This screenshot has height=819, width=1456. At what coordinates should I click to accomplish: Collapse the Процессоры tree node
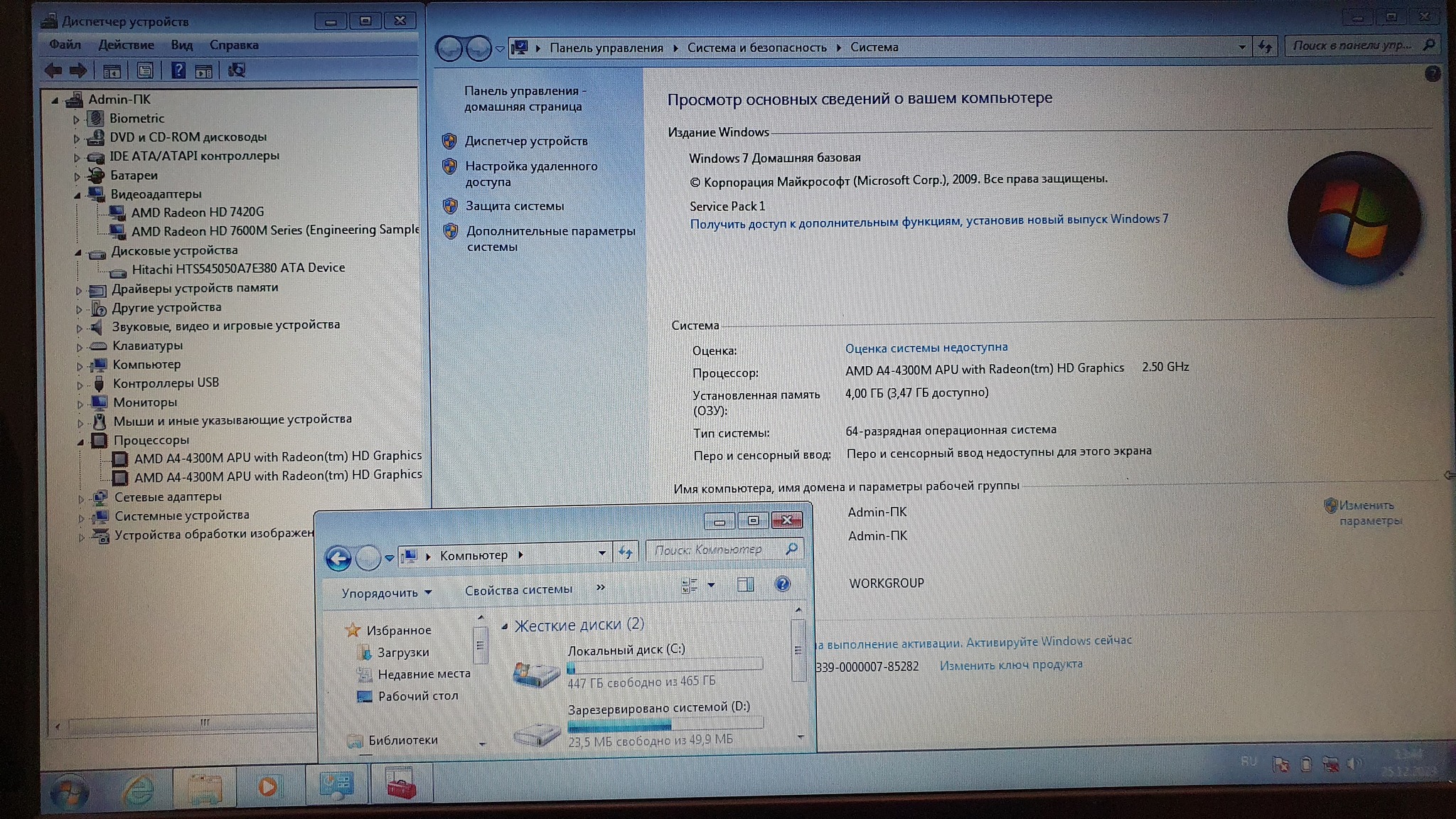pos(80,441)
